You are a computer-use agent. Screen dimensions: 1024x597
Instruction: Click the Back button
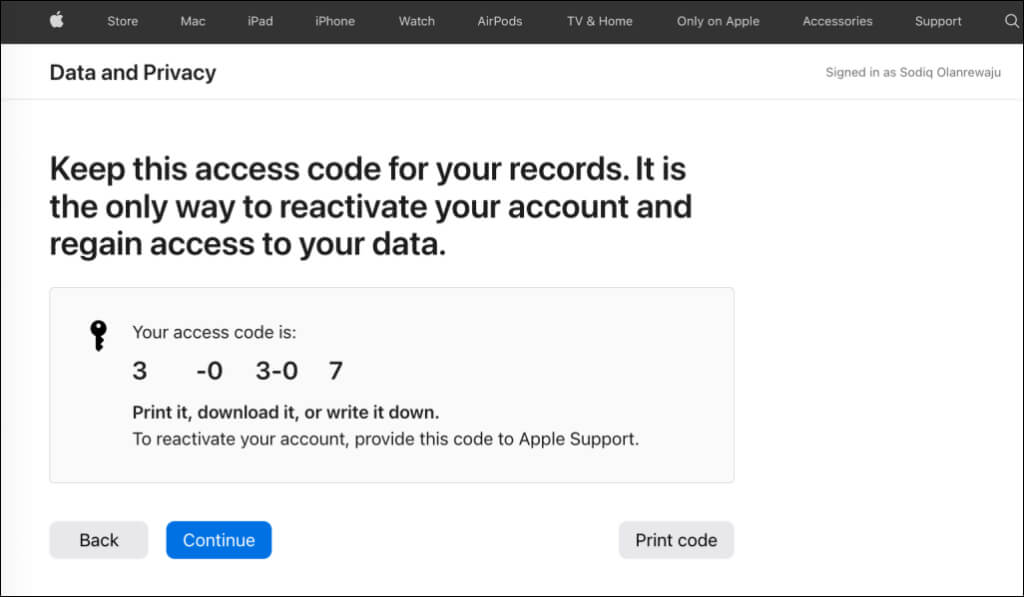pos(99,540)
